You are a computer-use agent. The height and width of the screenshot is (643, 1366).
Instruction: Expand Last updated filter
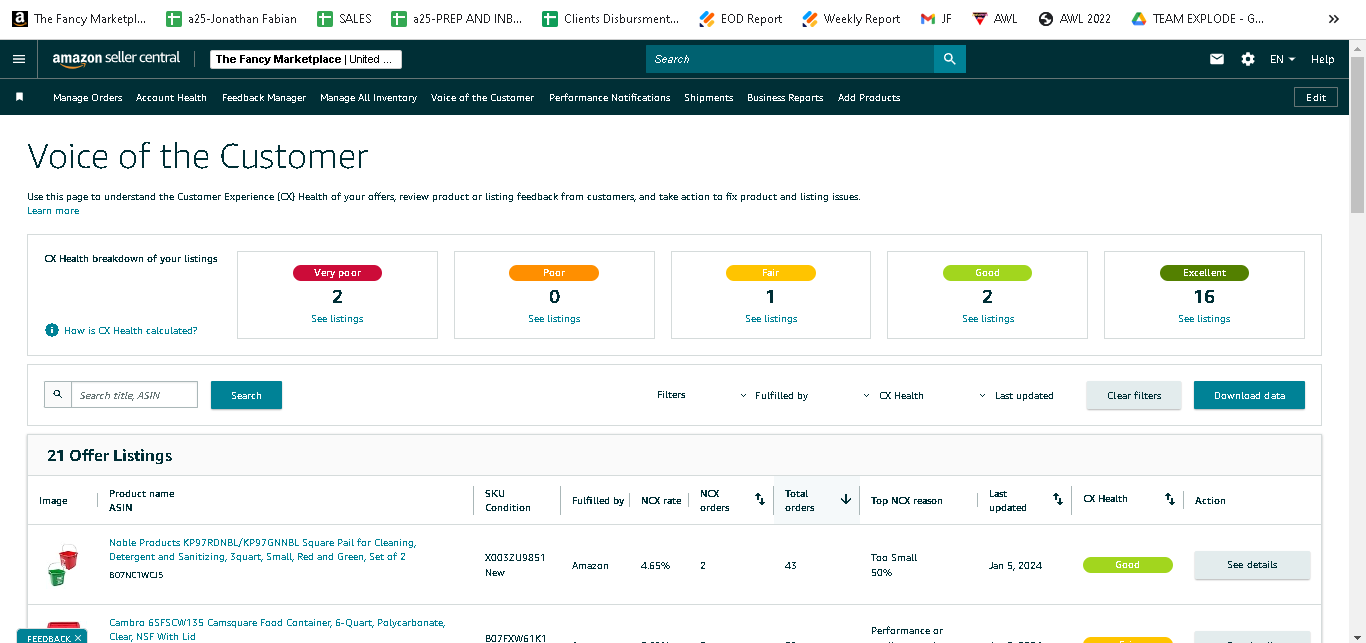[1016, 395]
